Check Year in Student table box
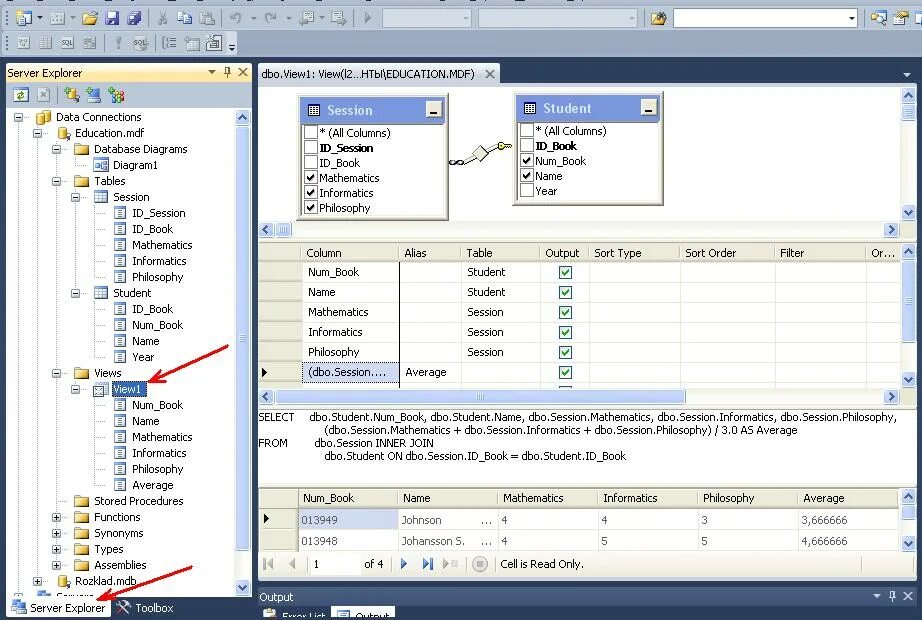 click(527, 191)
